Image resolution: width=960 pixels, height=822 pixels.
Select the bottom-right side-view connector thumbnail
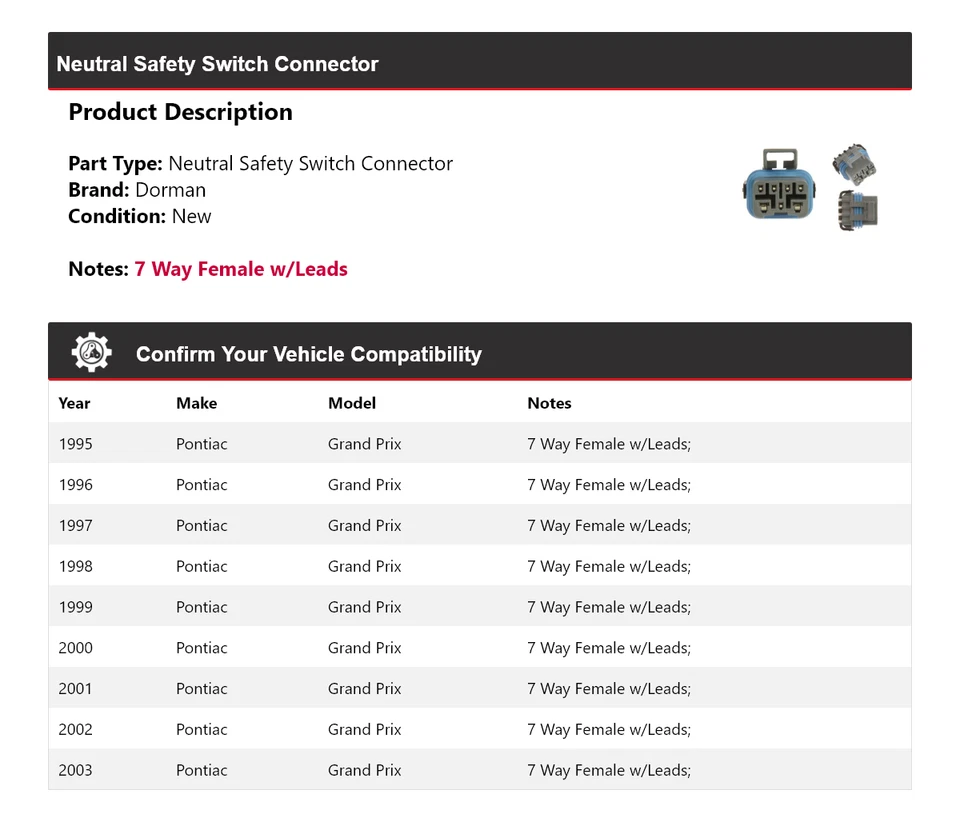click(x=859, y=209)
